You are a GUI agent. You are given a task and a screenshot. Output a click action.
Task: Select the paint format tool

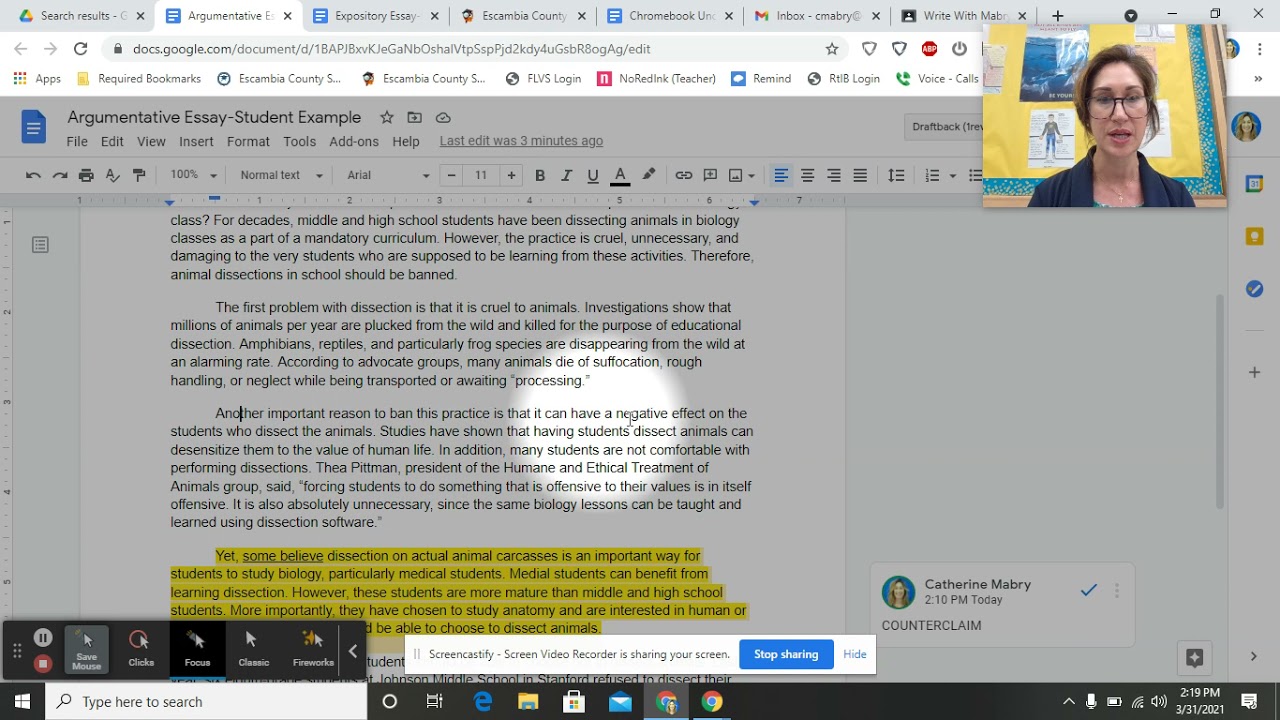(139, 175)
